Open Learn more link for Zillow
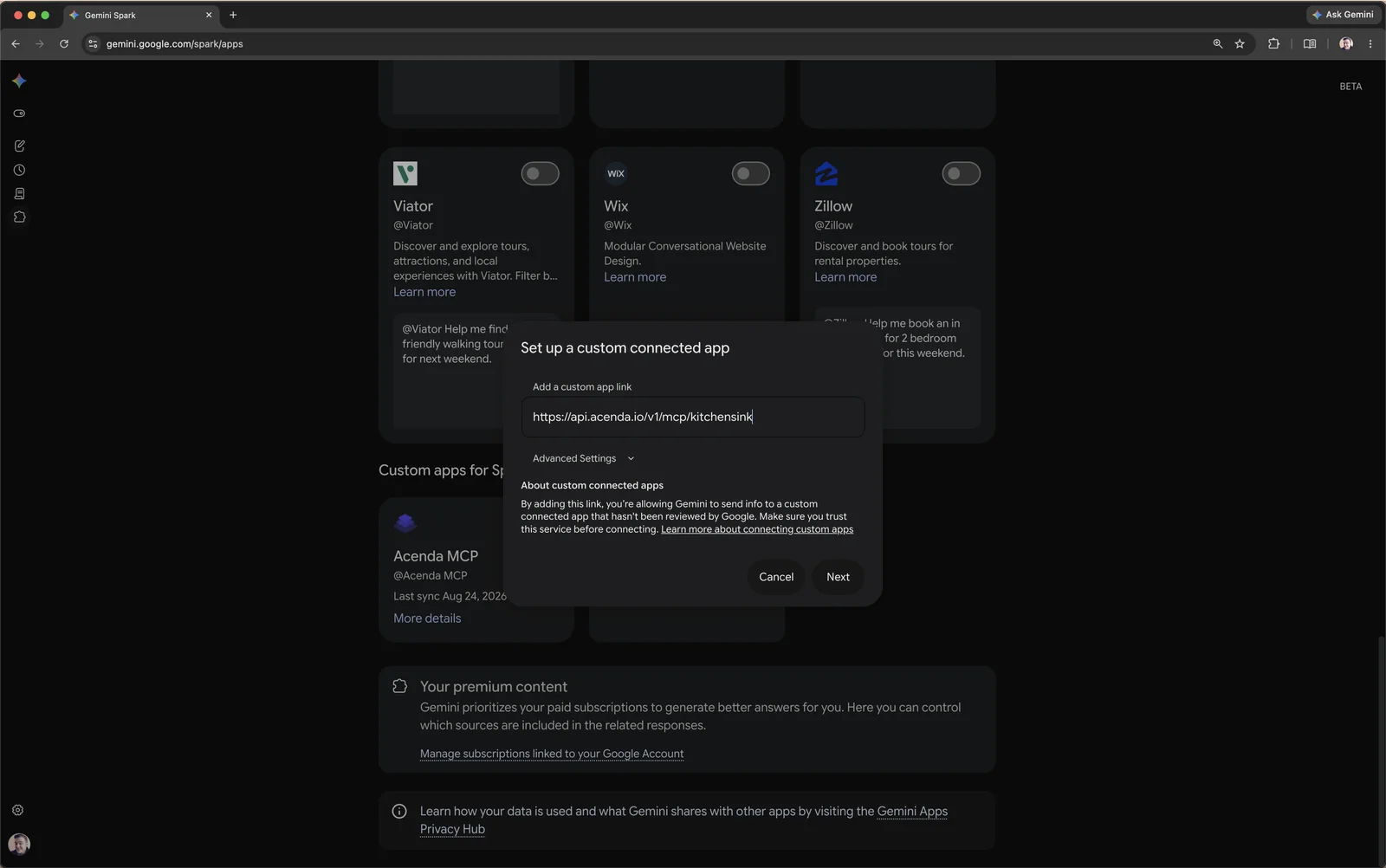Image resolution: width=1386 pixels, height=868 pixels. [845, 277]
